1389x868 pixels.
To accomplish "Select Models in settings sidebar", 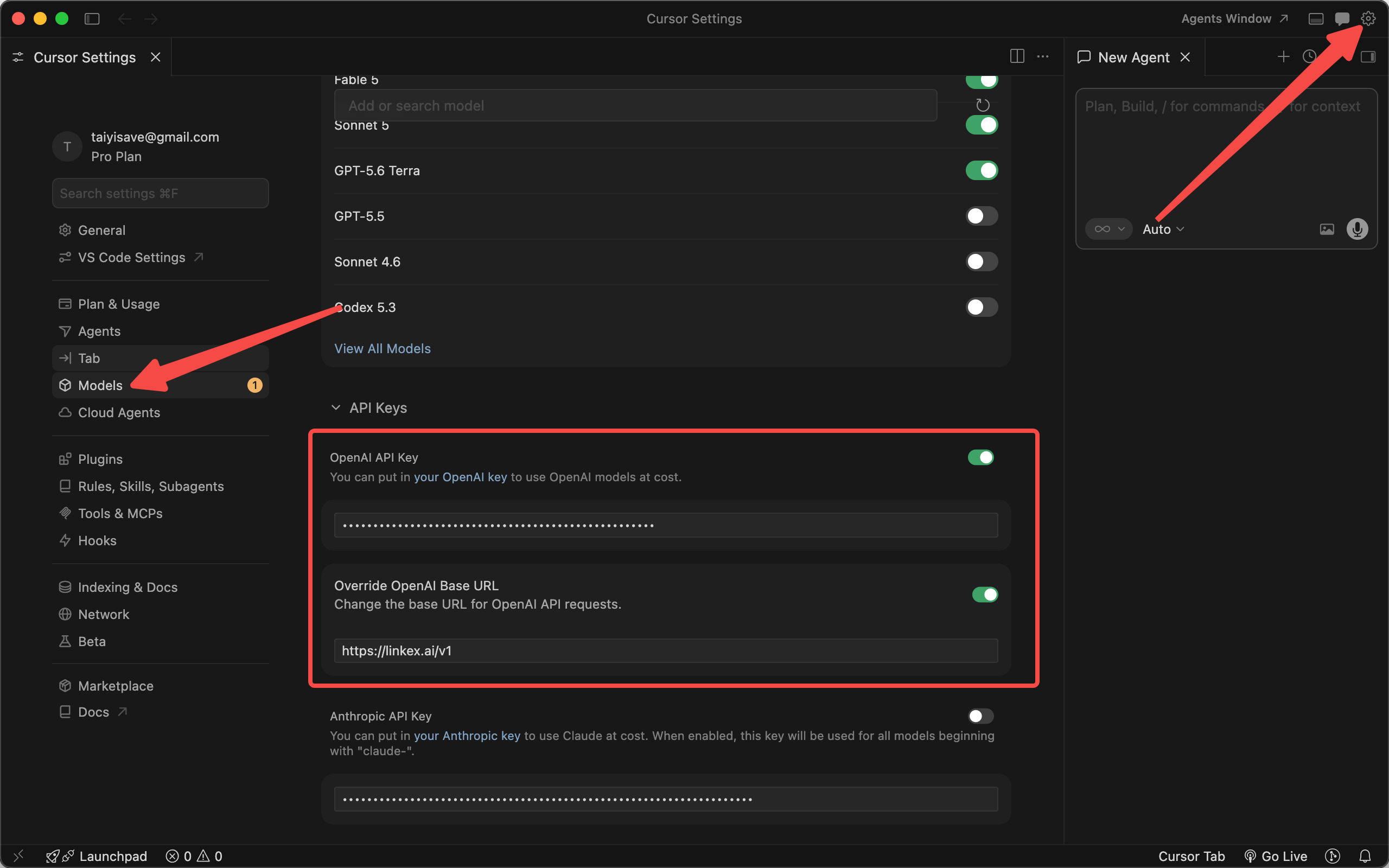I will click(x=160, y=385).
